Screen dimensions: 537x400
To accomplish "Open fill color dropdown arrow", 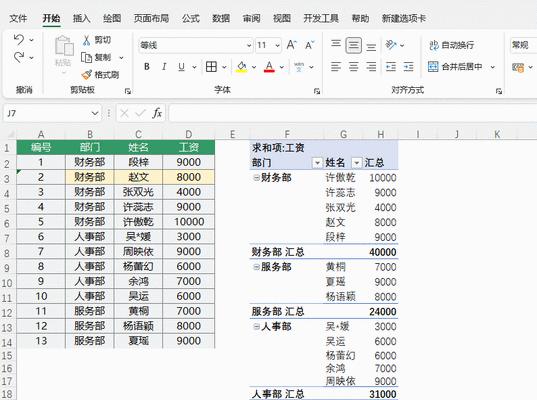I will click(254, 67).
